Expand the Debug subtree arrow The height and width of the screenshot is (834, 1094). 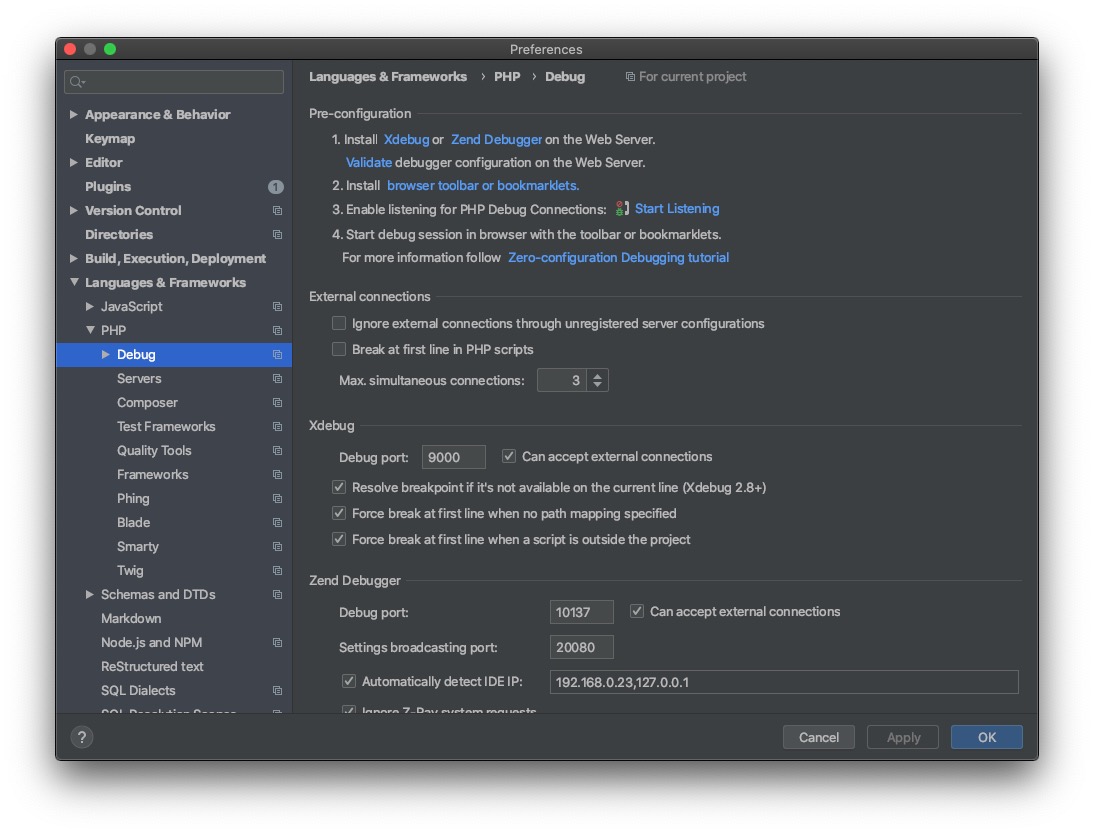tap(105, 355)
